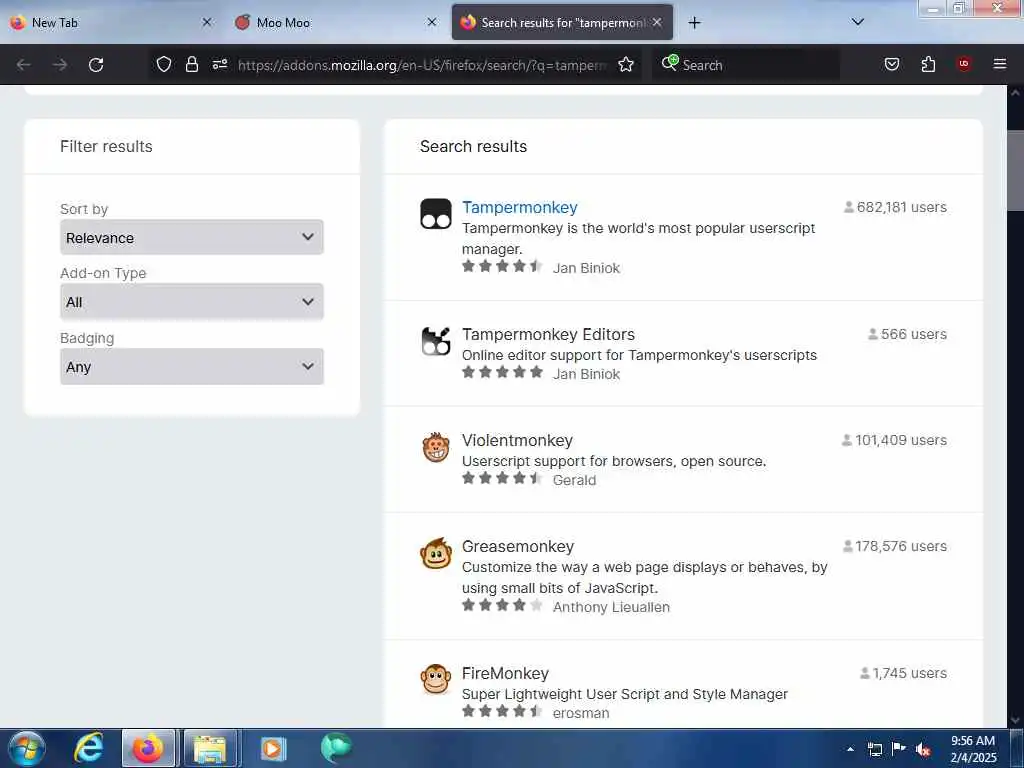Close the Moo Moo tab
The width and height of the screenshot is (1024, 768).
tap(432, 22)
